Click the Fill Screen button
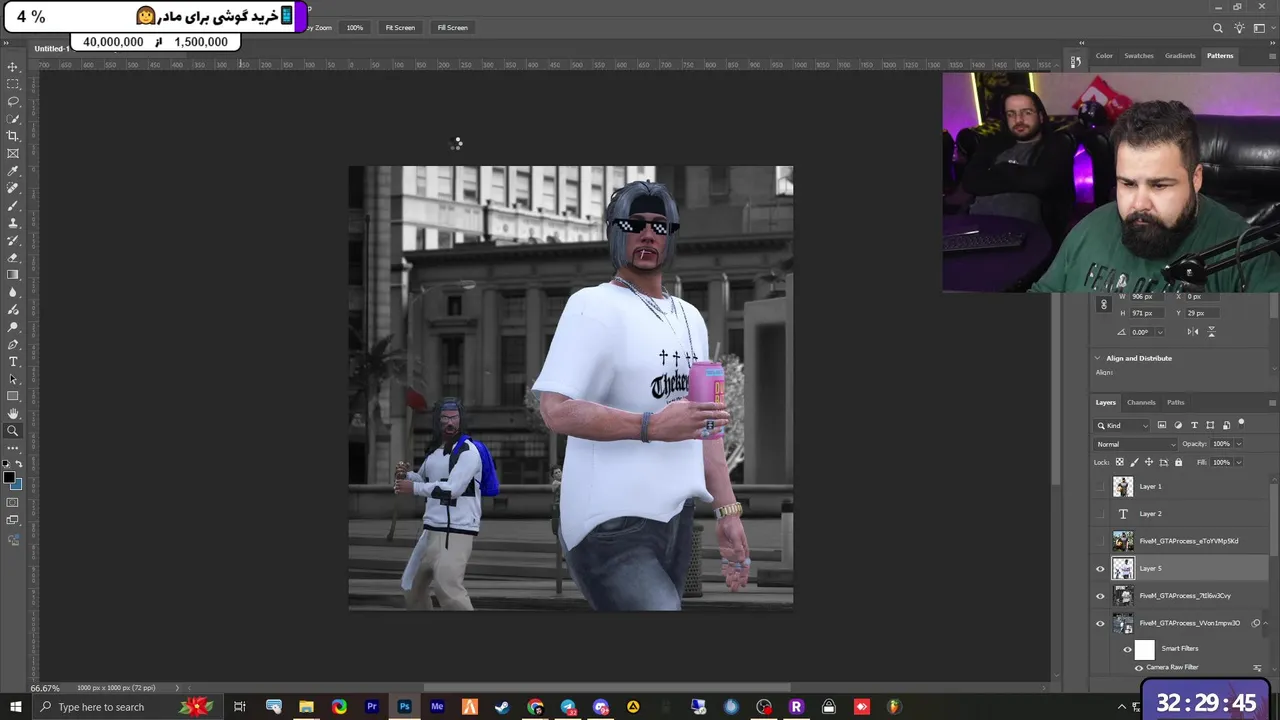This screenshot has height=720, width=1280. point(452,28)
